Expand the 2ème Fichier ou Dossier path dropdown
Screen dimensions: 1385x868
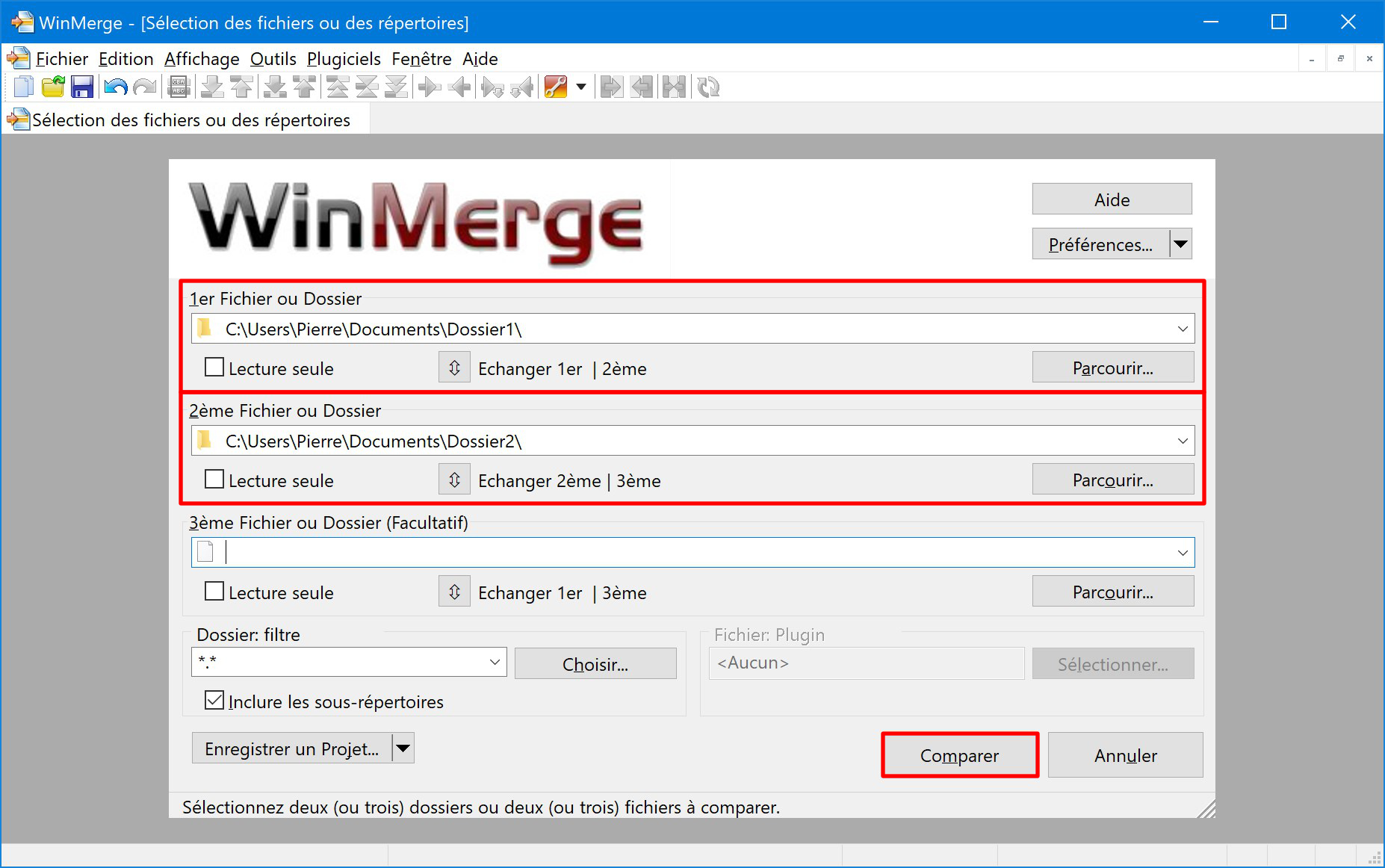(1183, 441)
